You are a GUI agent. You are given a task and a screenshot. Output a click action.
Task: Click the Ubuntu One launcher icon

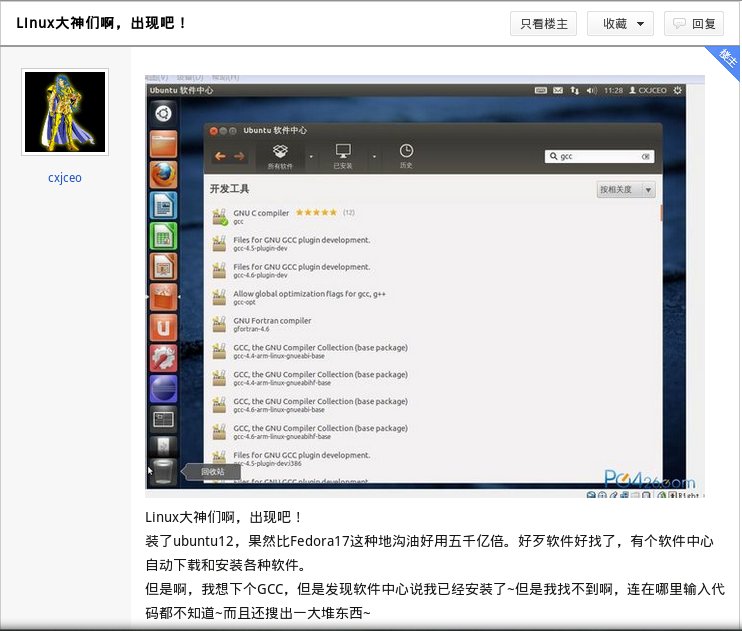(162, 327)
